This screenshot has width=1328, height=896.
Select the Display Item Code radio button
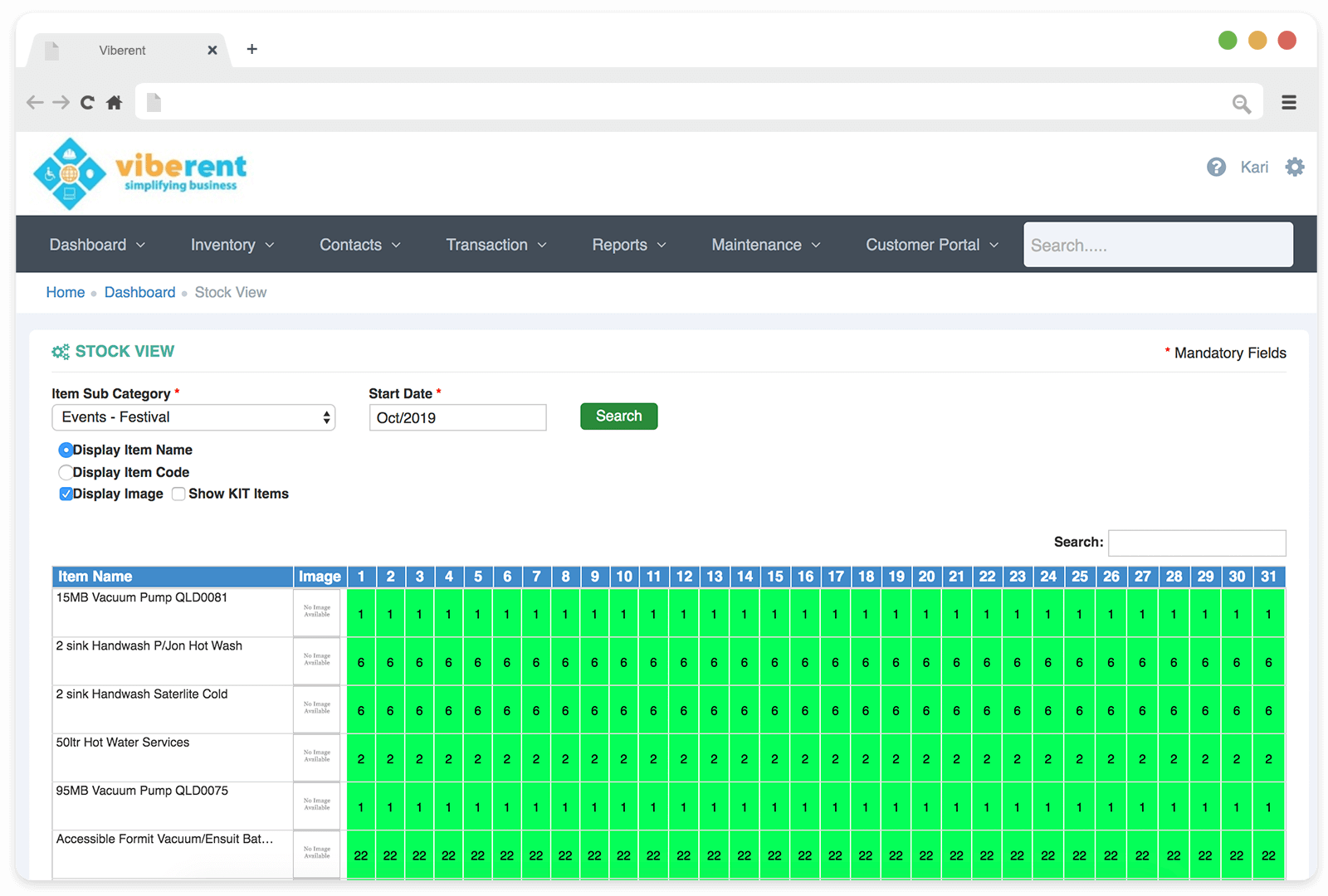click(x=66, y=472)
